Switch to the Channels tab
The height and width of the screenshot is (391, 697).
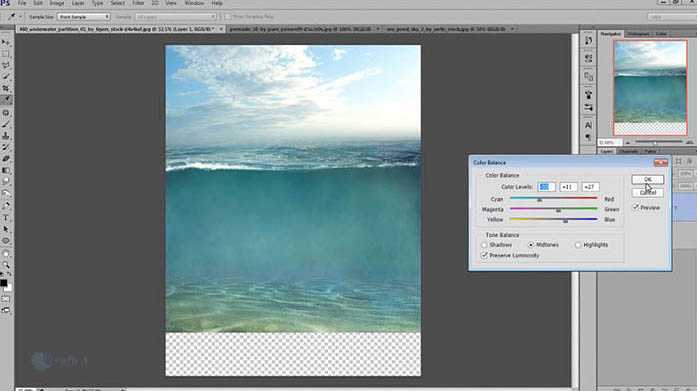coord(629,151)
